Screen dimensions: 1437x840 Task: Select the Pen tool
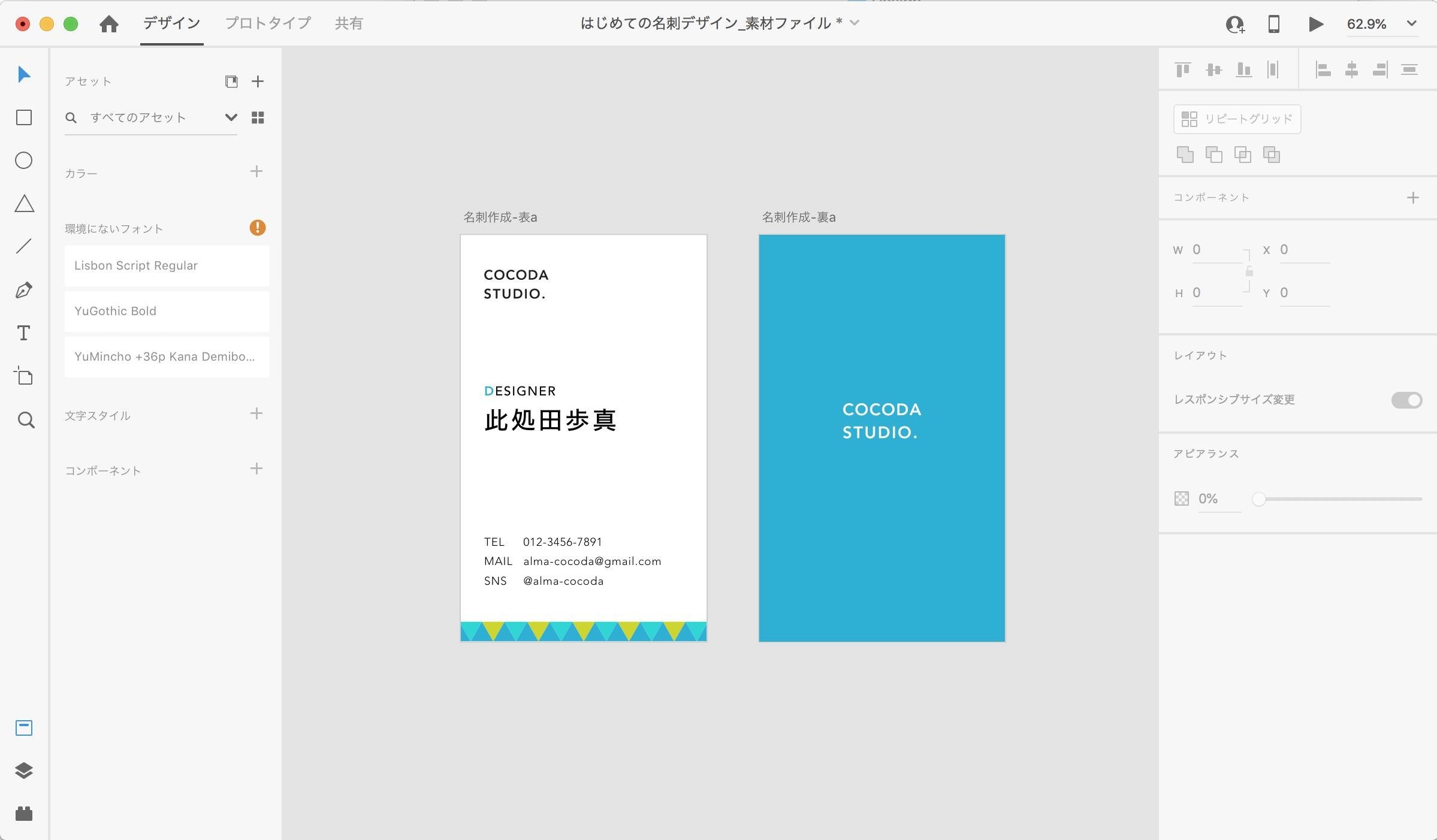pyautogui.click(x=24, y=290)
